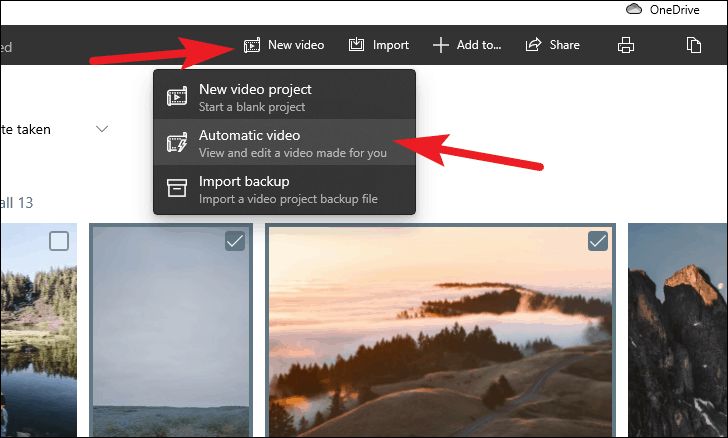Click the printer icon
The image size is (728, 438).
(x=625, y=45)
